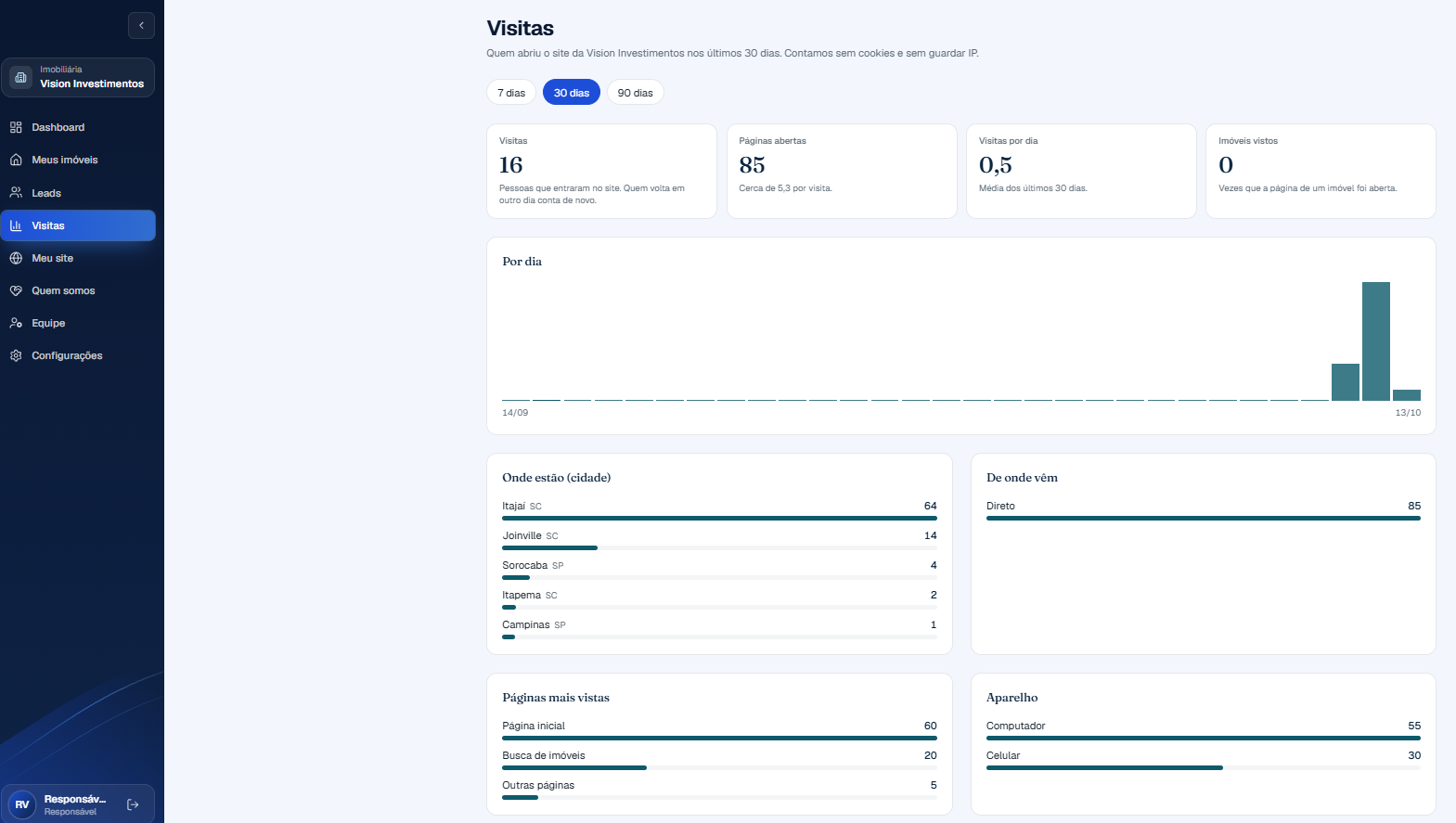Click the Itajaí progress bar
The width and height of the screenshot is (1456, 823).
(x=719, y=519)
